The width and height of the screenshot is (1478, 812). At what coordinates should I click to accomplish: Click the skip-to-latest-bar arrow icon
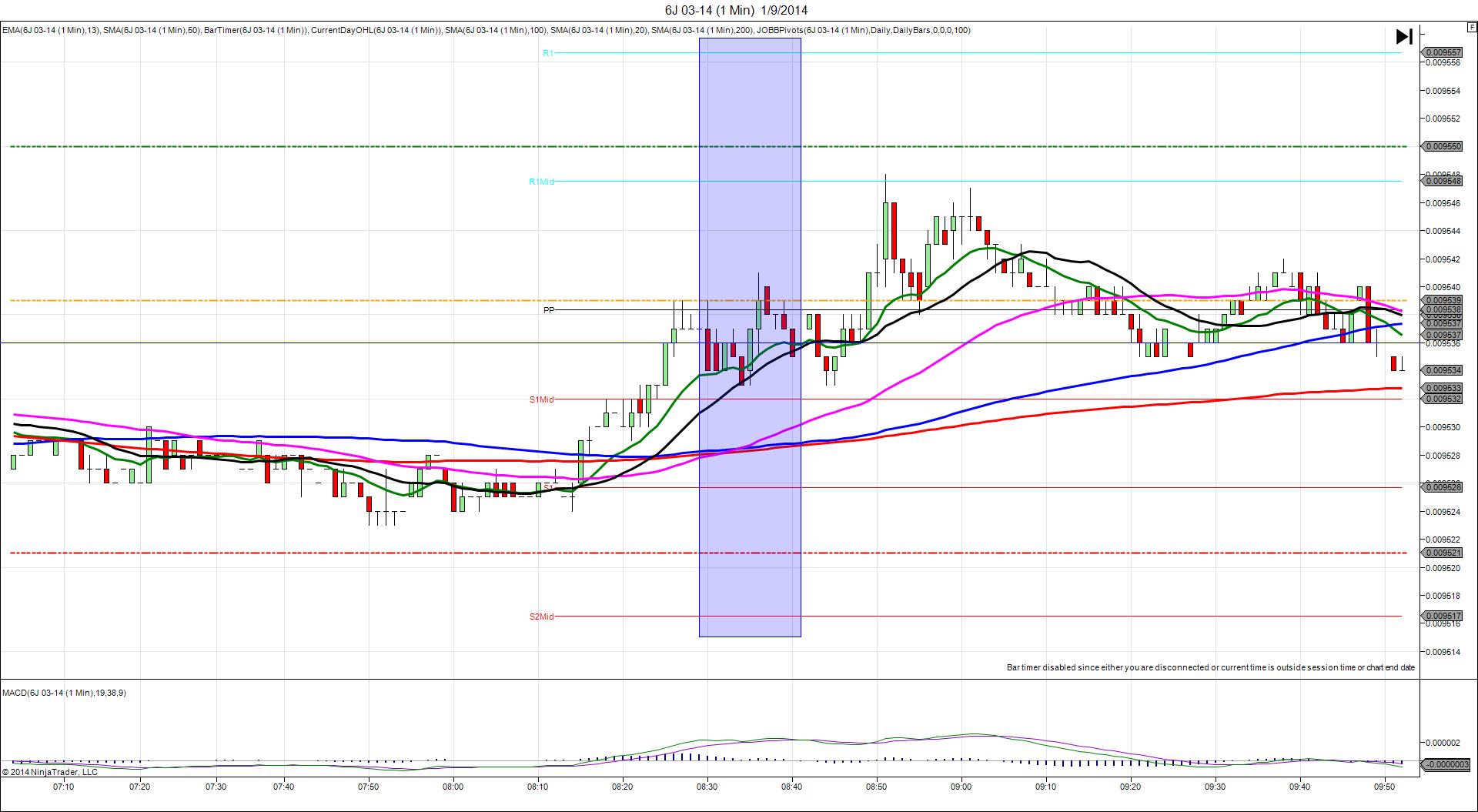tap(1404, 36)
